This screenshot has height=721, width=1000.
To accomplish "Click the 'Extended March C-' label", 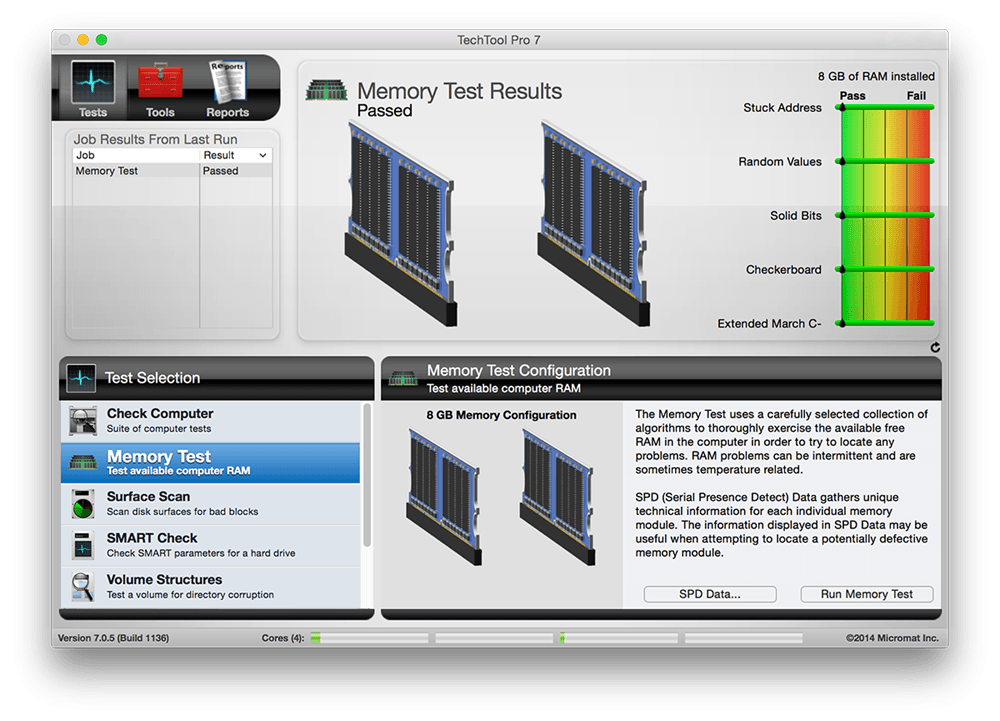I will (x=769, y=324).
